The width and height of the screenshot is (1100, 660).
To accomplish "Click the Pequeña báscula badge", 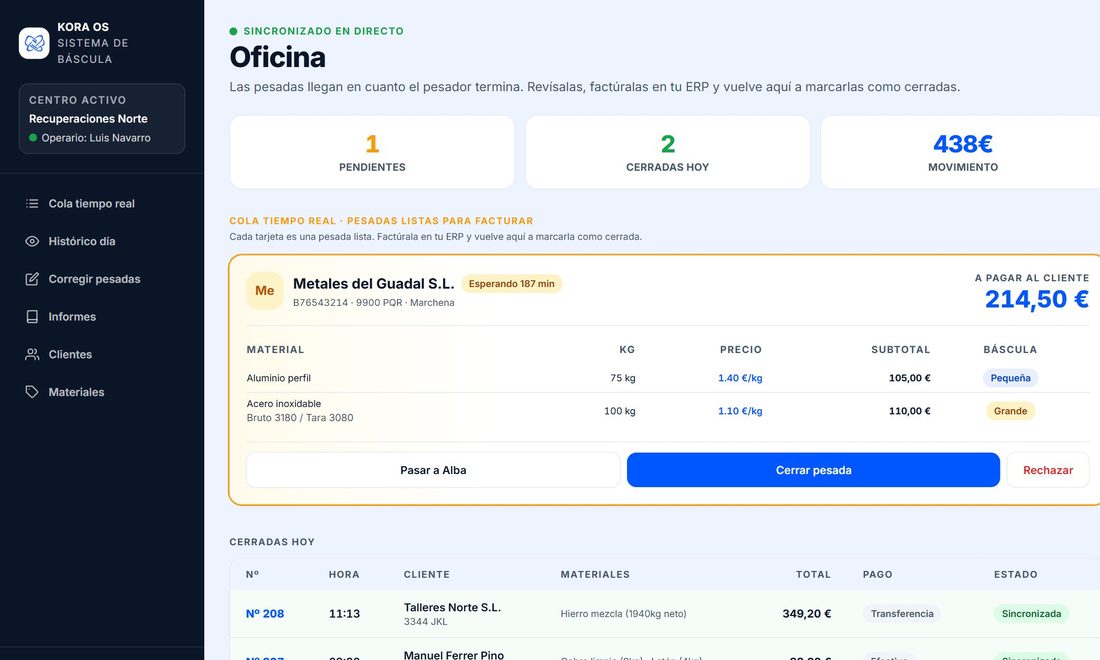I will (x=1010, y=378).
